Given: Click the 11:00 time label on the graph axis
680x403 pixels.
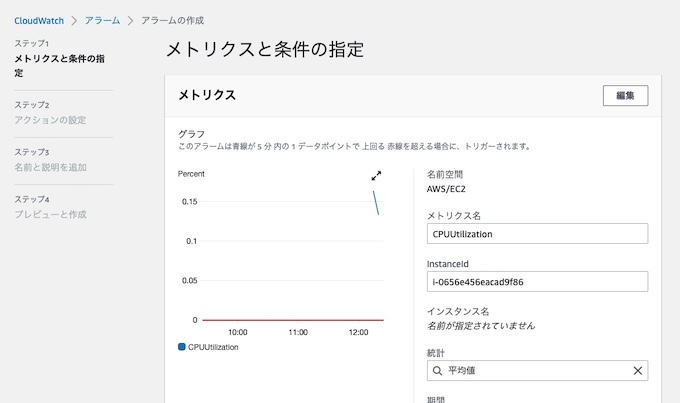Looking at the screenshot, I should (298, 332).
